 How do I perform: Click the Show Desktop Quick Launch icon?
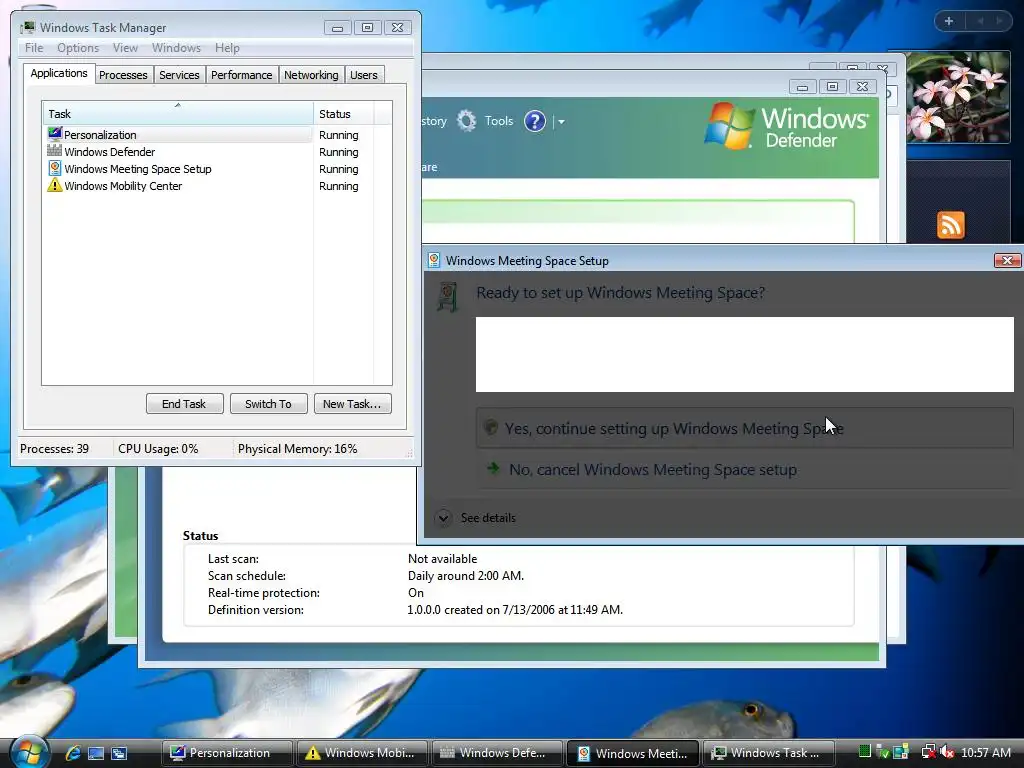tap(96, 753)
